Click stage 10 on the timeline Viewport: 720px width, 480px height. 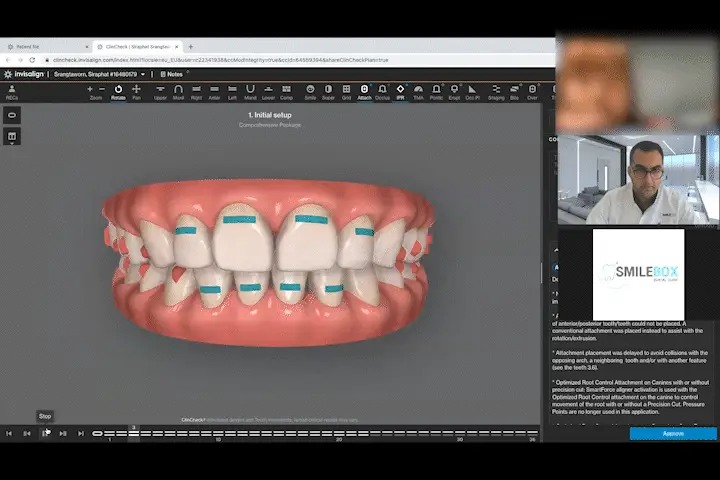pyautogui.click(x=218, y=433)
